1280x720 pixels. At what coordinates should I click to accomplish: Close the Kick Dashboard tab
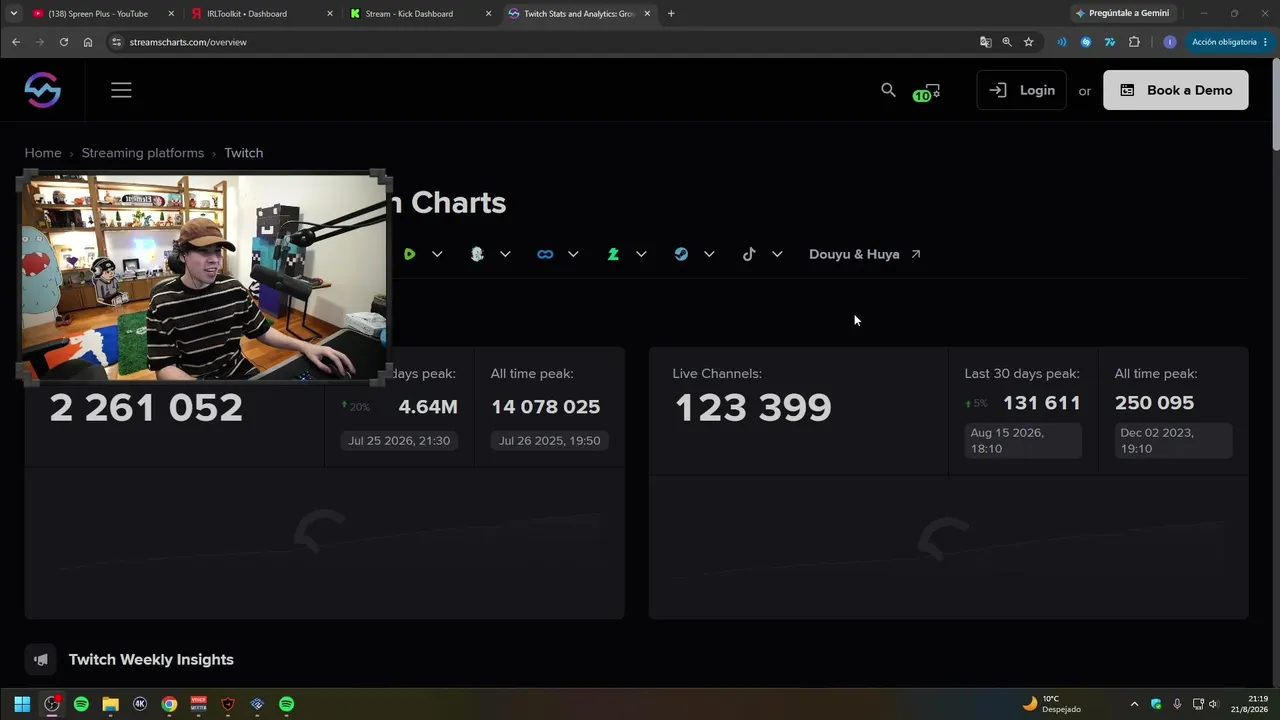coord(488,14)
